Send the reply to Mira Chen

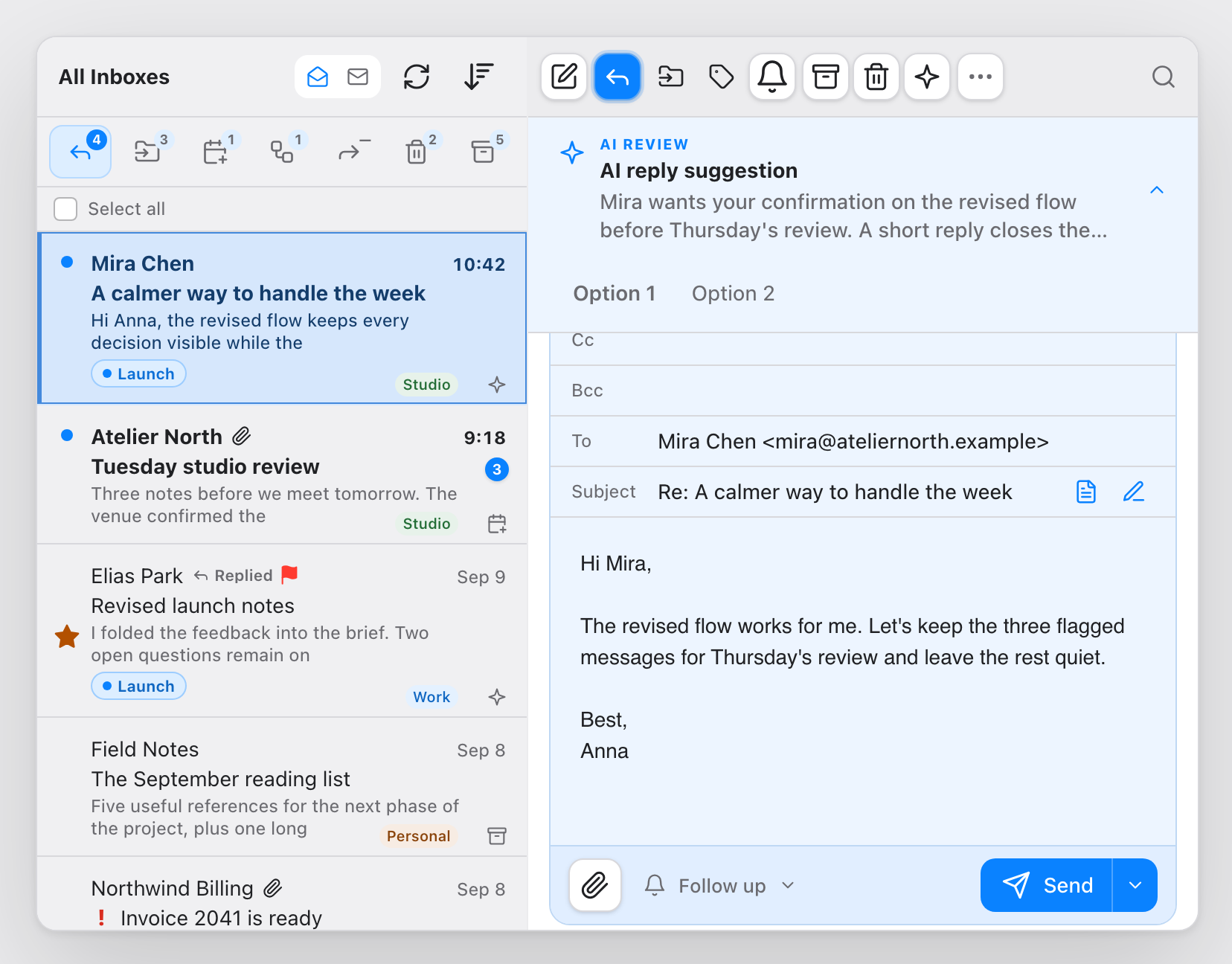pyautogui.click(x=1047, y=885)
